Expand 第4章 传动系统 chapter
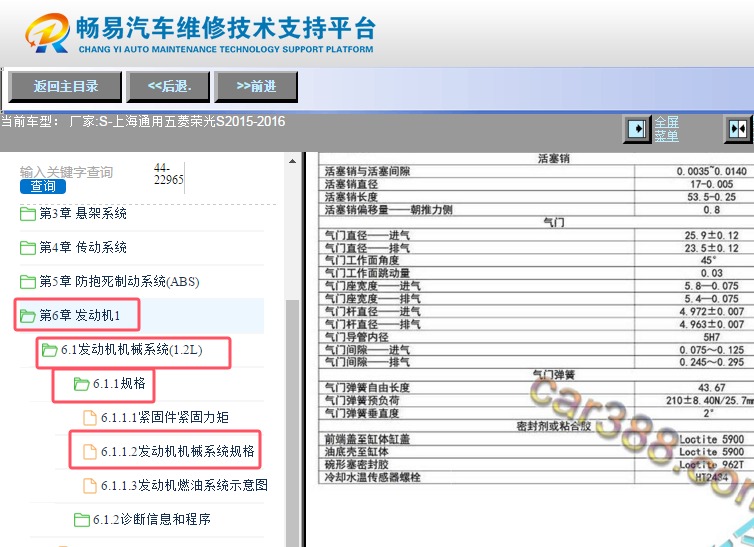The height and width of the screenshot is (547, 754). pyautogui.click(x=83, y=248)
